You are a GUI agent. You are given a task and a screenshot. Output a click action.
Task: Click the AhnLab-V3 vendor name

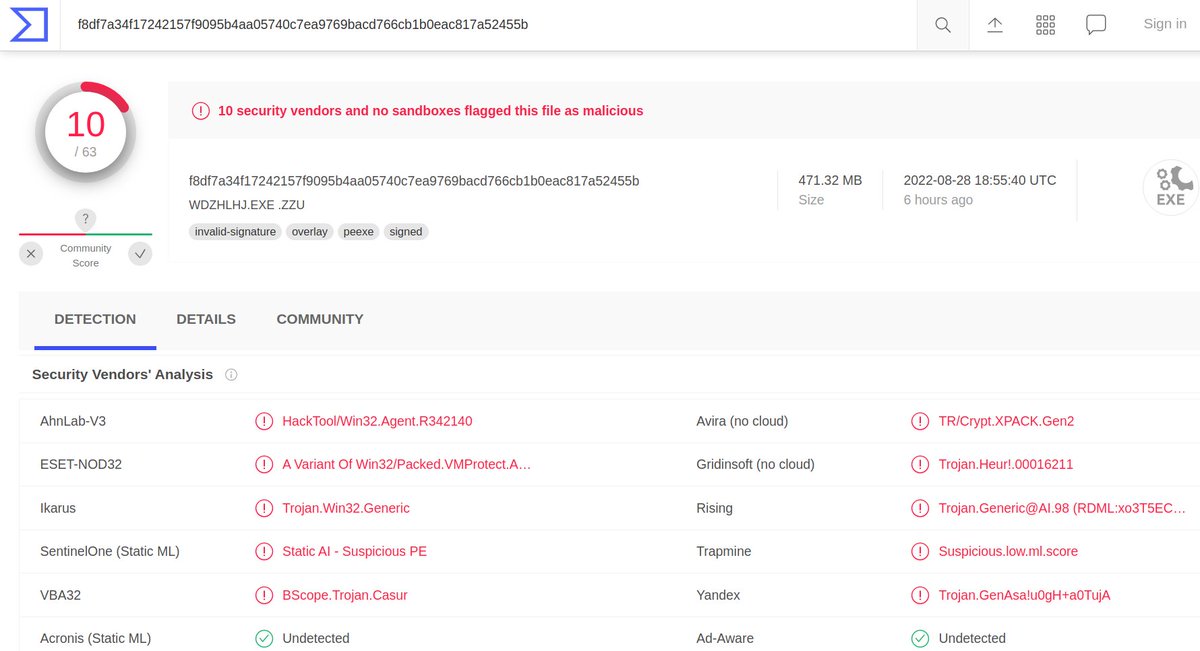73,421
